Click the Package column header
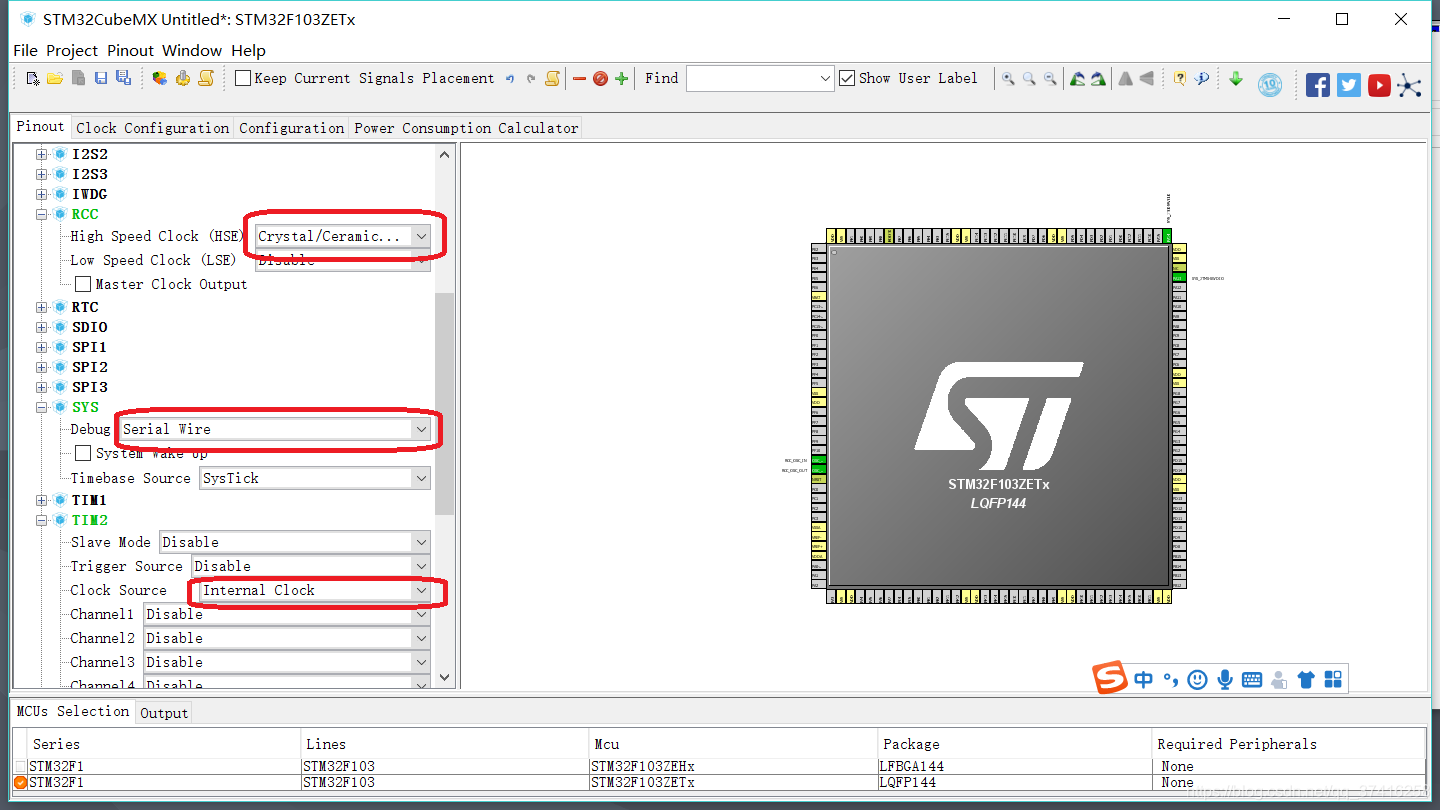This screenshot has height=810, width=1440. pyautogui.click(x=1014, y=744)
